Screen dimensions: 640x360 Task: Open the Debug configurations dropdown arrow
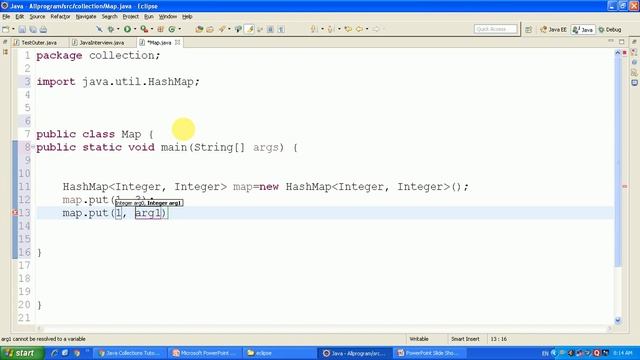[x=118, y=29]
